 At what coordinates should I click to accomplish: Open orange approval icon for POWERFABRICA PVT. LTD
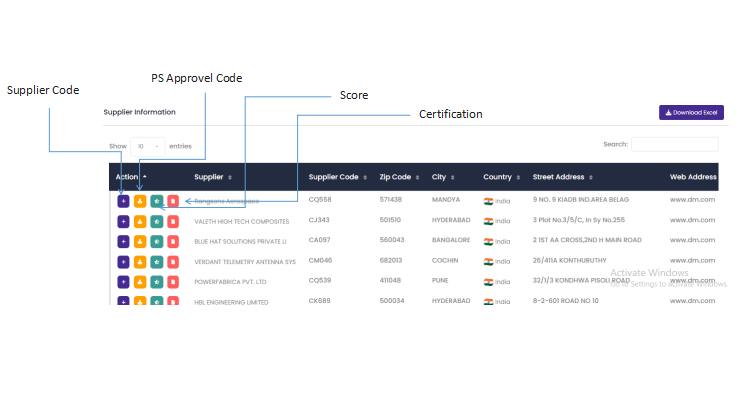pyautogui.click(x=140, y=282)
